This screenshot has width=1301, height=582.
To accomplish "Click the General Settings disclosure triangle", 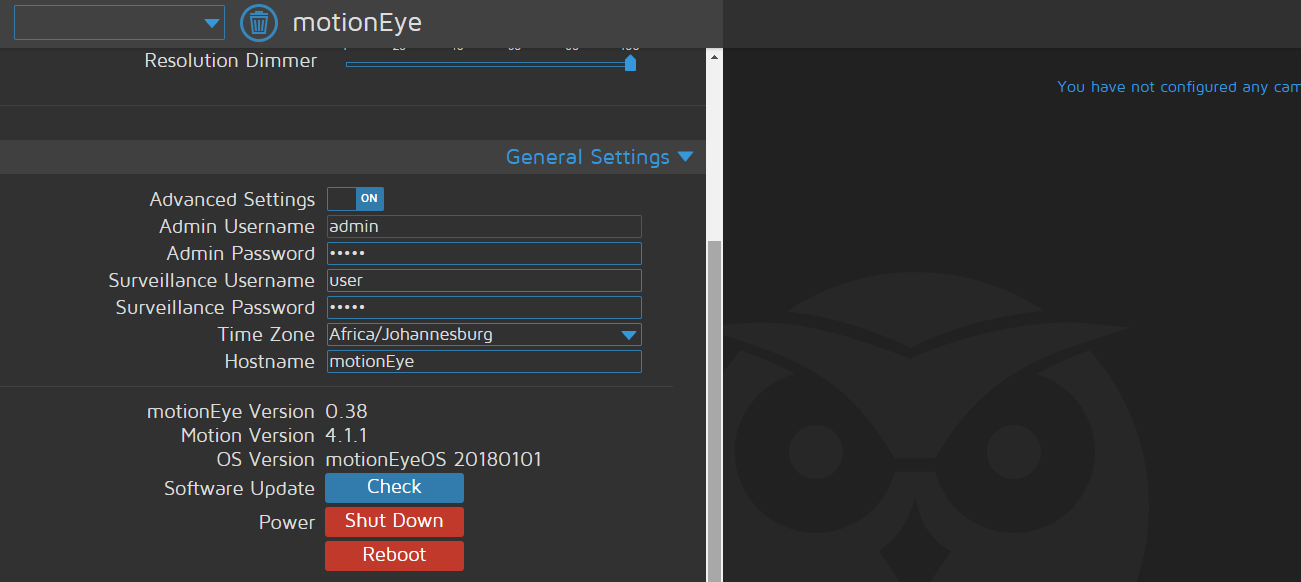I will (x=686, y=157).
